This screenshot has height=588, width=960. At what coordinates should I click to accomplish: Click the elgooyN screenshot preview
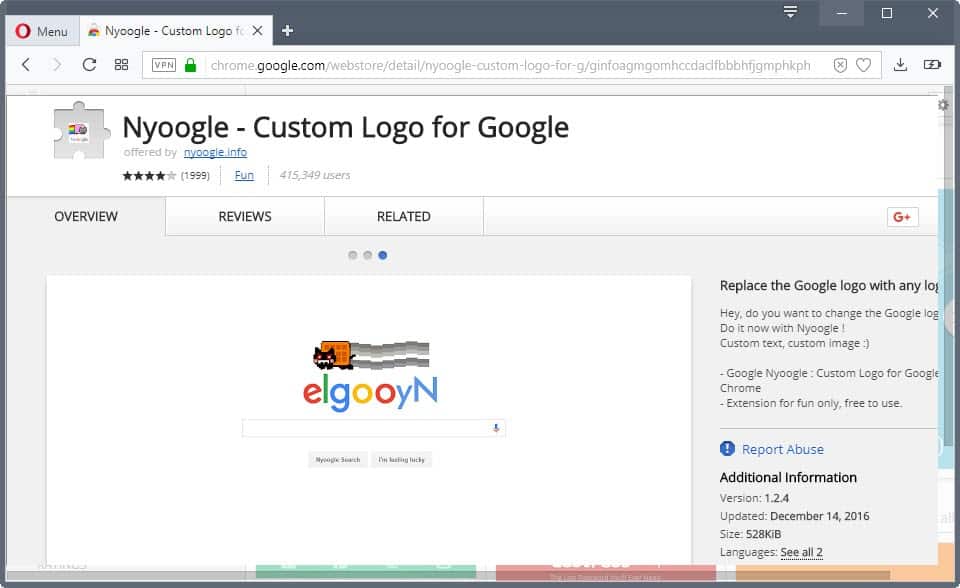coord(369,420)
